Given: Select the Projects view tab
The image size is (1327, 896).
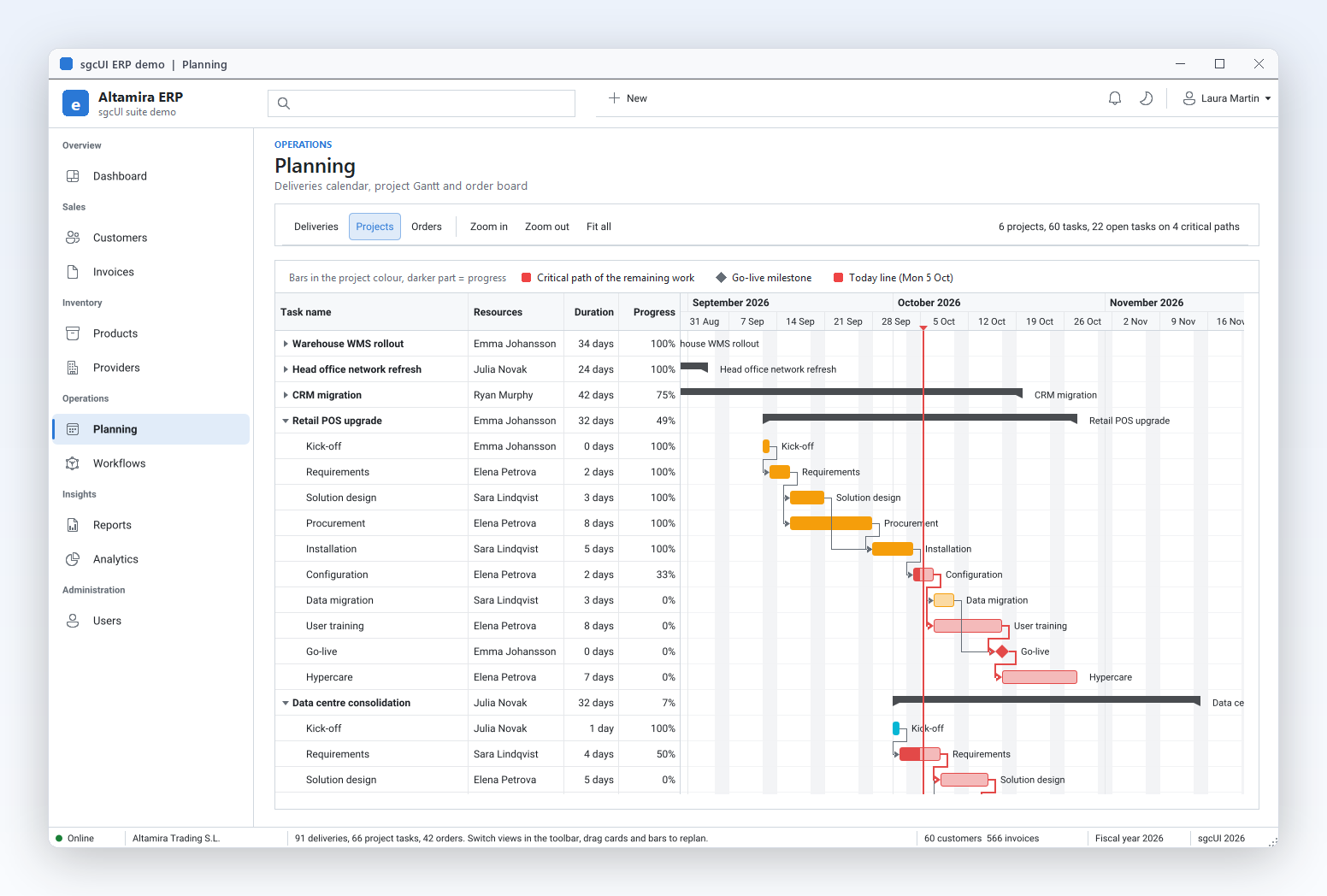Looking at the screenshot, I should 375,227.
